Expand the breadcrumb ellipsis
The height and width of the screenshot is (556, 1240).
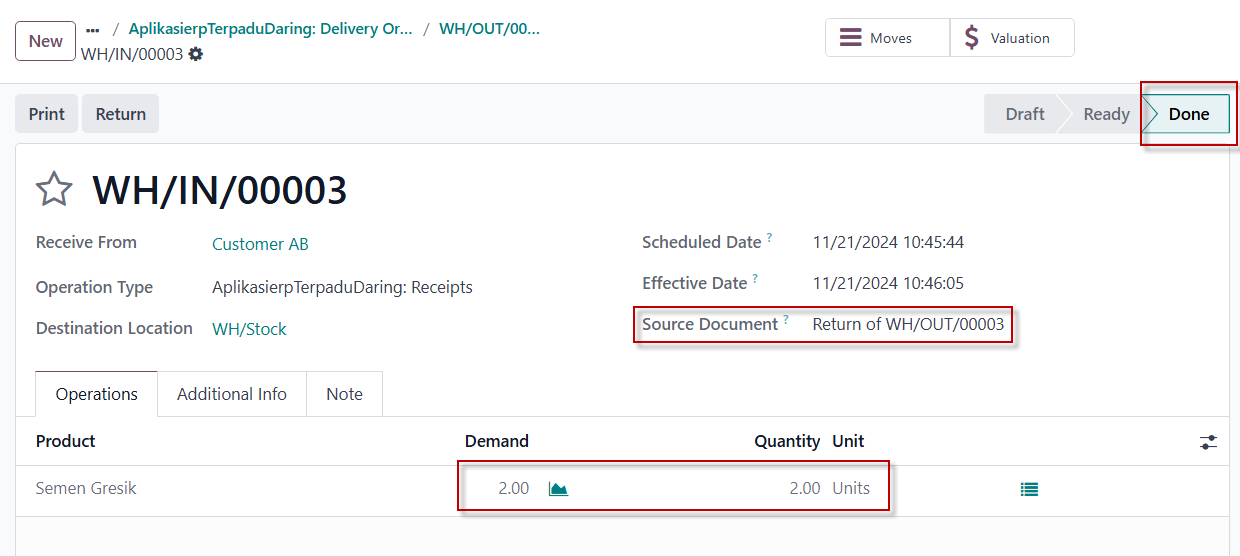93,30
